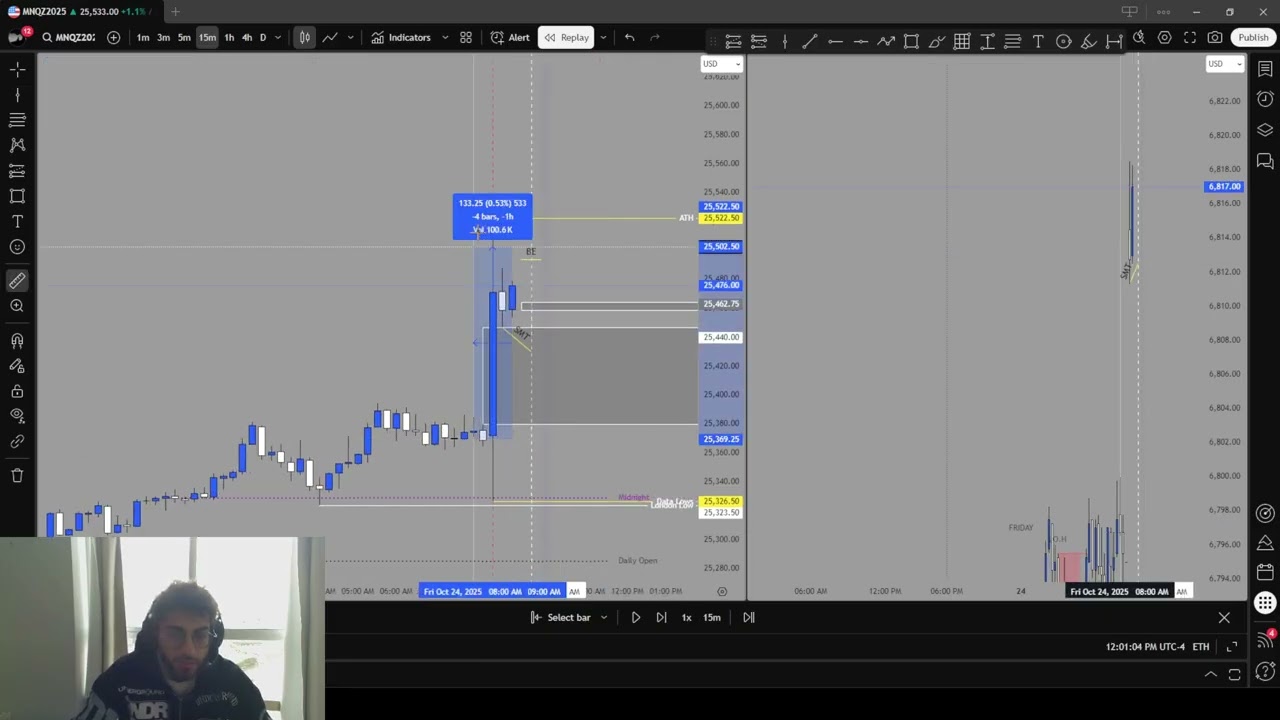Open the object tree layers icon
This screenshot has height=720, width=1280.
point(1265,130)
